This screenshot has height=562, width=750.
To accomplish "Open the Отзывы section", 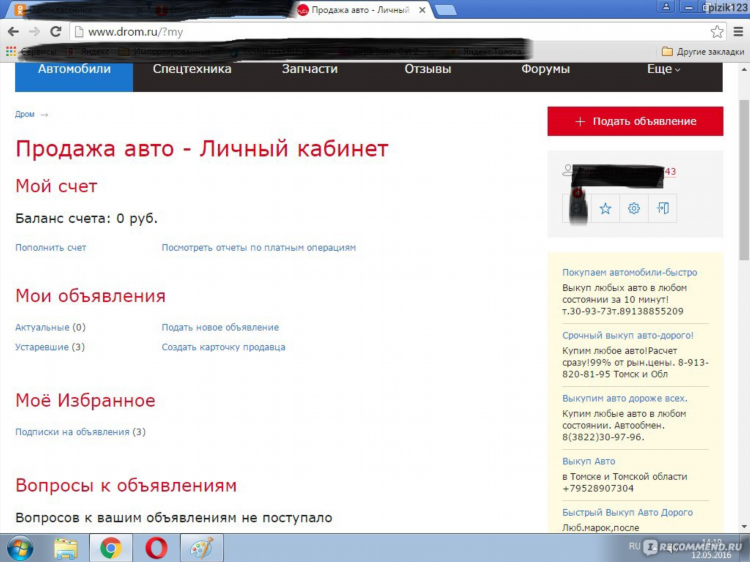I will [428, 69].
